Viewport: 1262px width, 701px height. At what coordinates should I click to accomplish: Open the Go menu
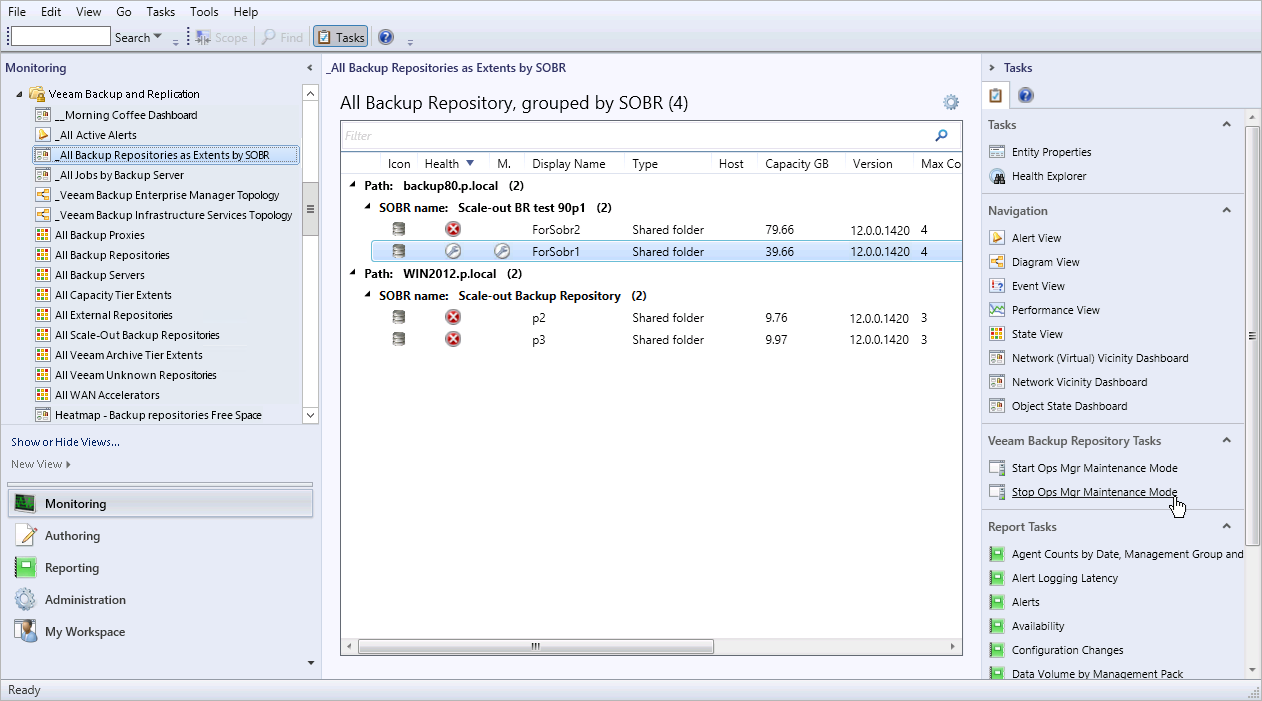124,12
